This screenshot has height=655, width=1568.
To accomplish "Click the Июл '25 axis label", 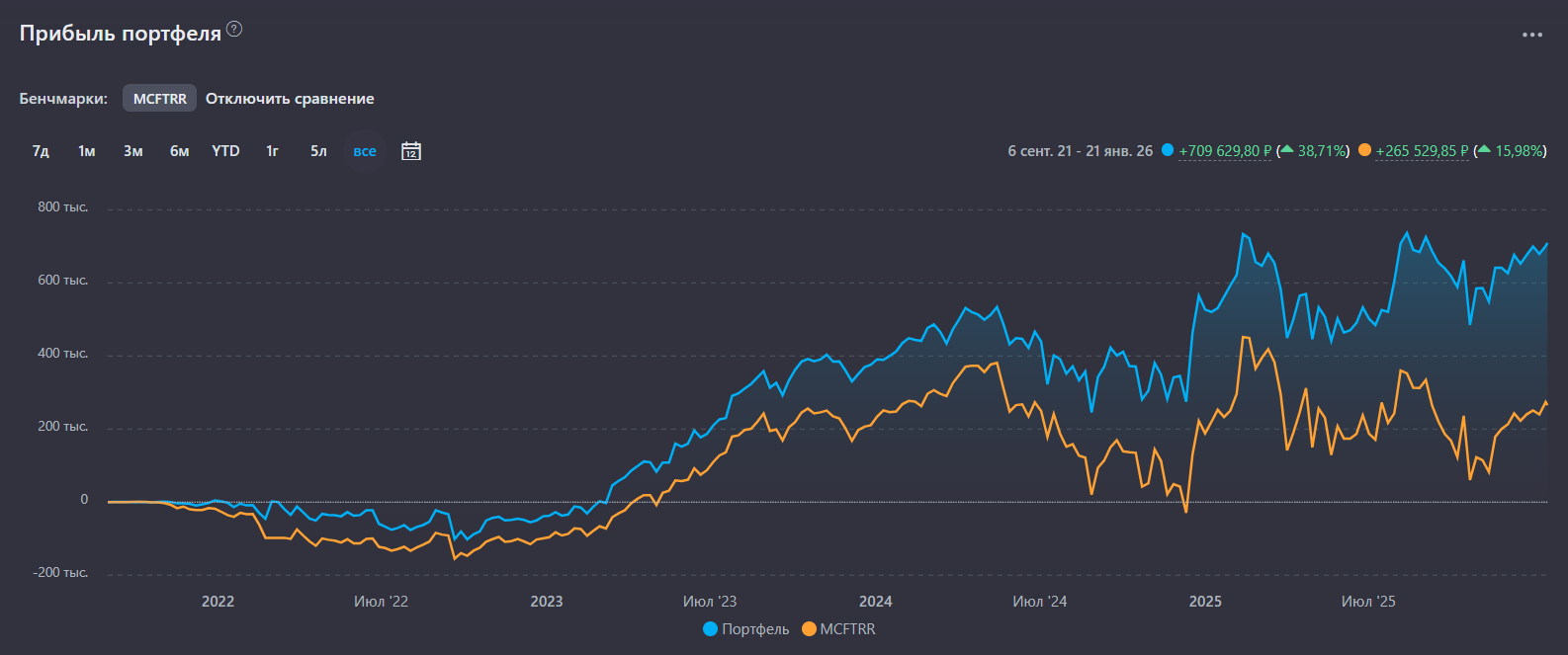I will pos(1368,602).
